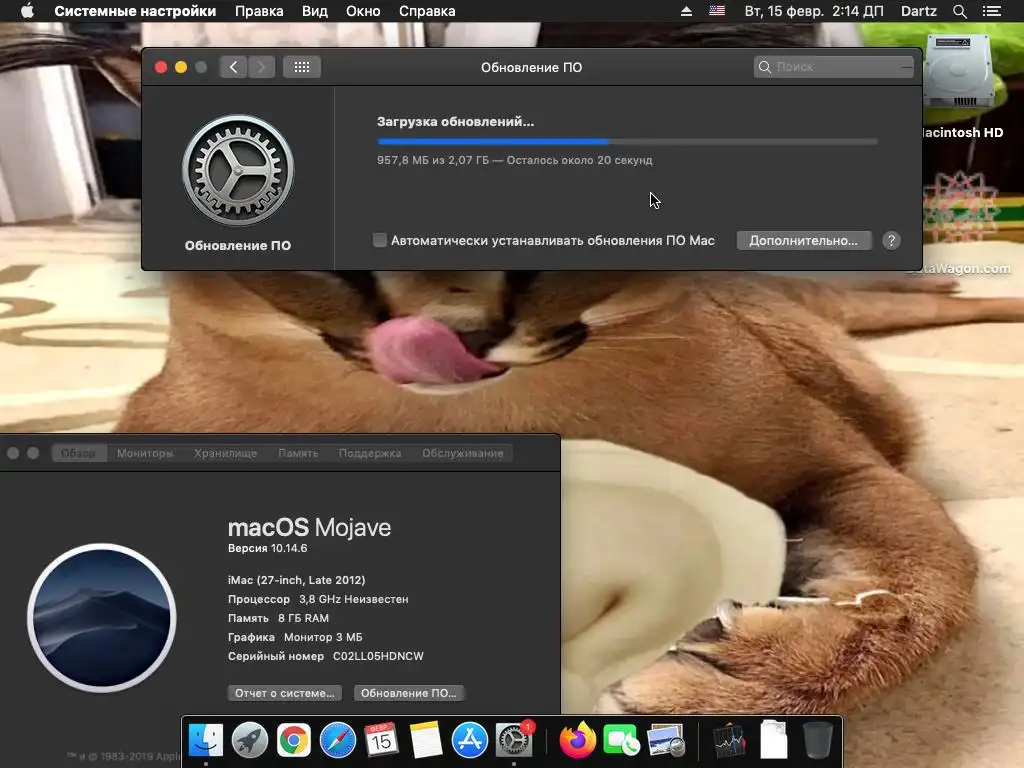Open the Окно menu
Screen dimensions: 1024x768
[x=363, y=11]
